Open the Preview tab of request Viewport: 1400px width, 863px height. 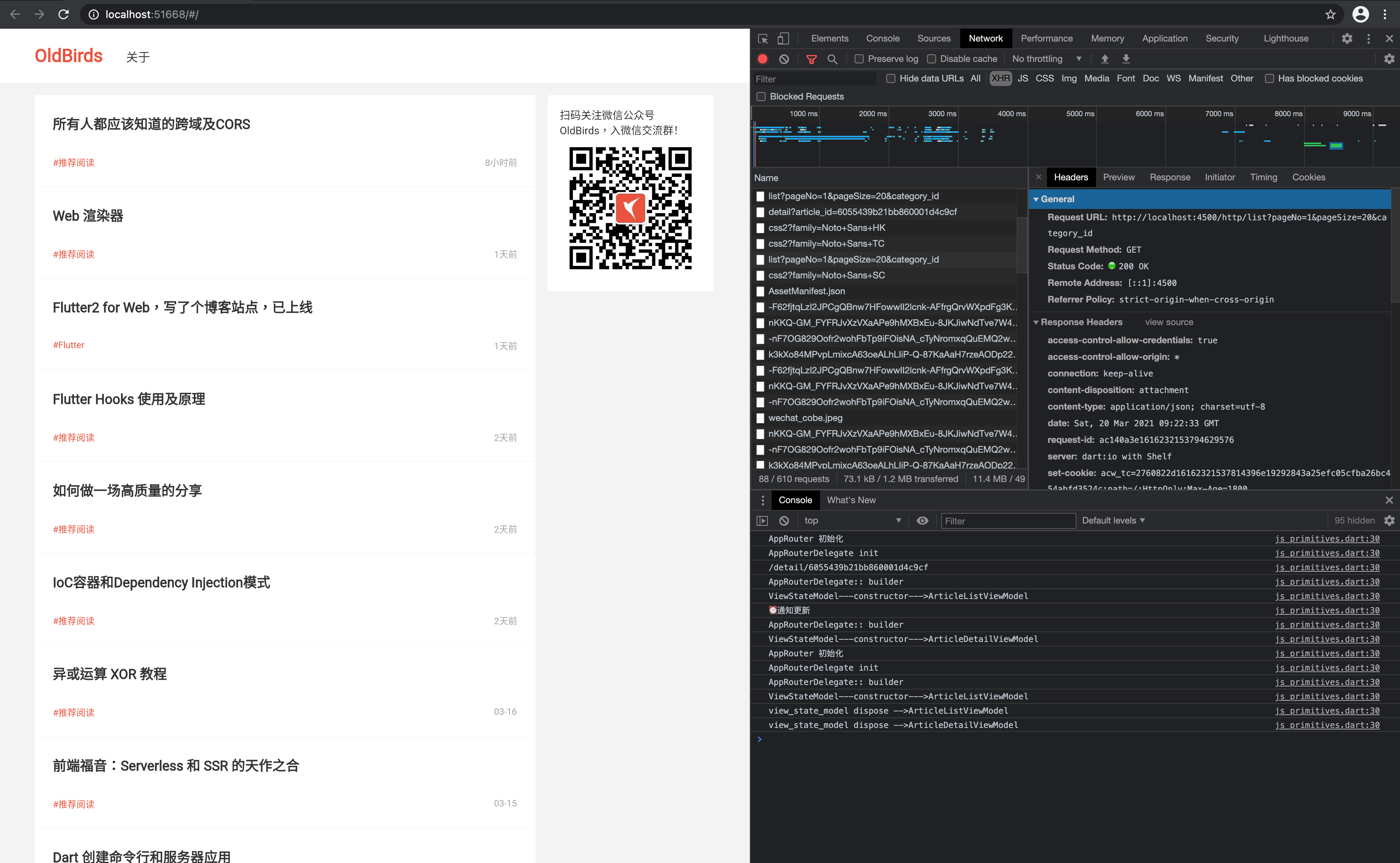pyautogui.click(x=1119, y=177)
